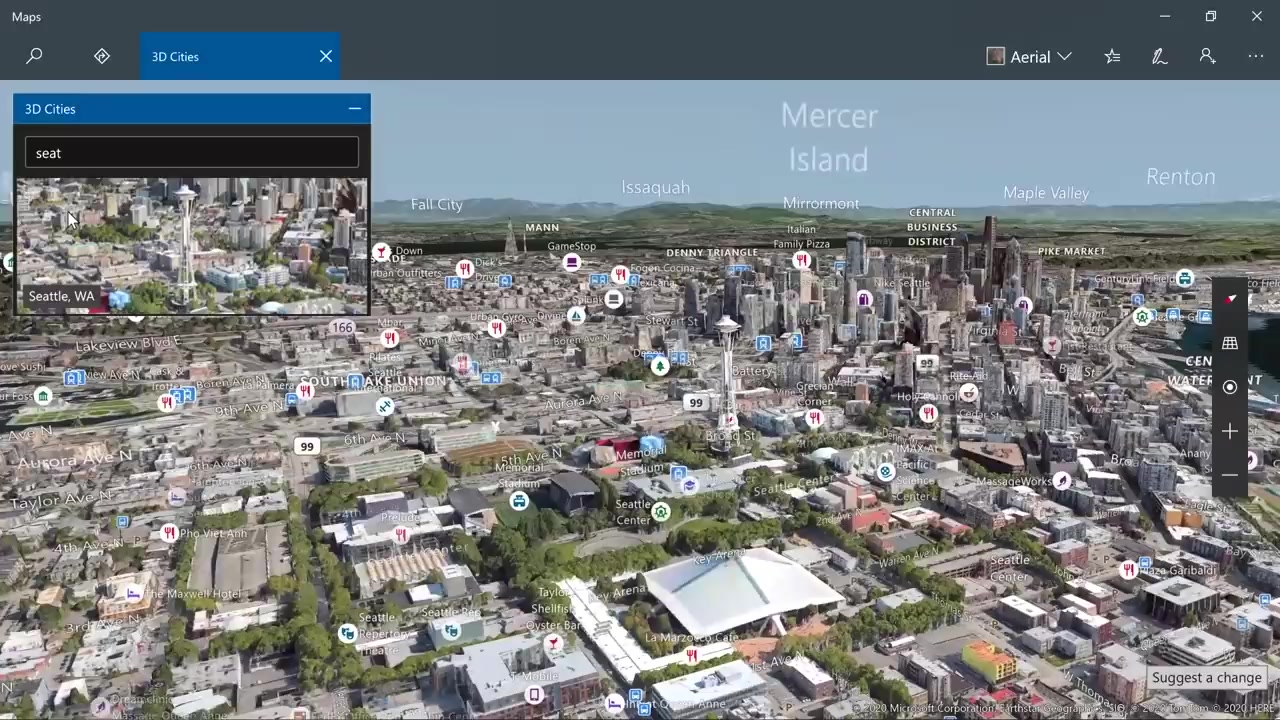Expand the Aerial map view dropdown
This screenshot has height=720, width=1280.
[1030, 57]
